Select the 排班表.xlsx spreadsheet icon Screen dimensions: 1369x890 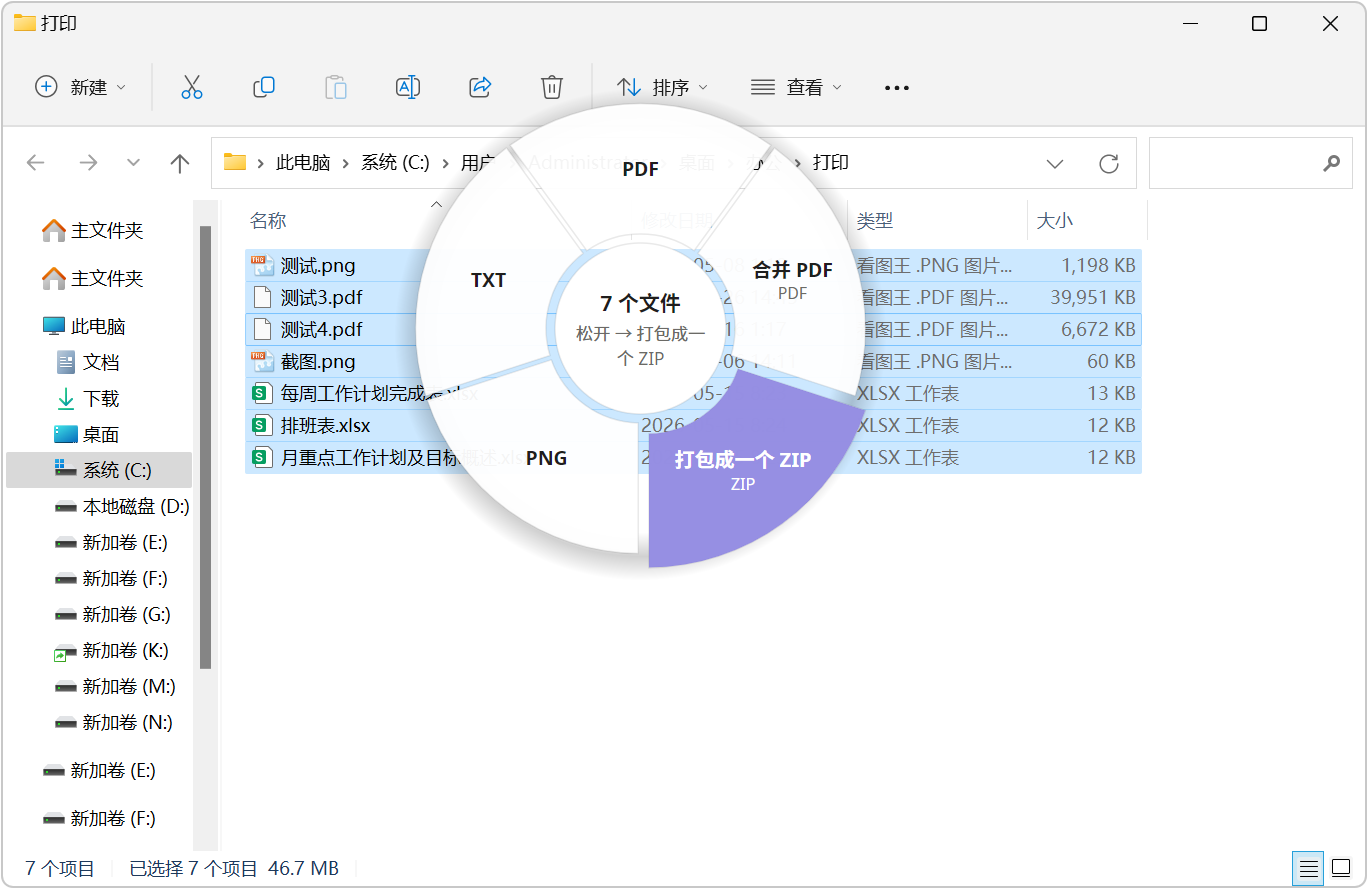coord(262,426)
